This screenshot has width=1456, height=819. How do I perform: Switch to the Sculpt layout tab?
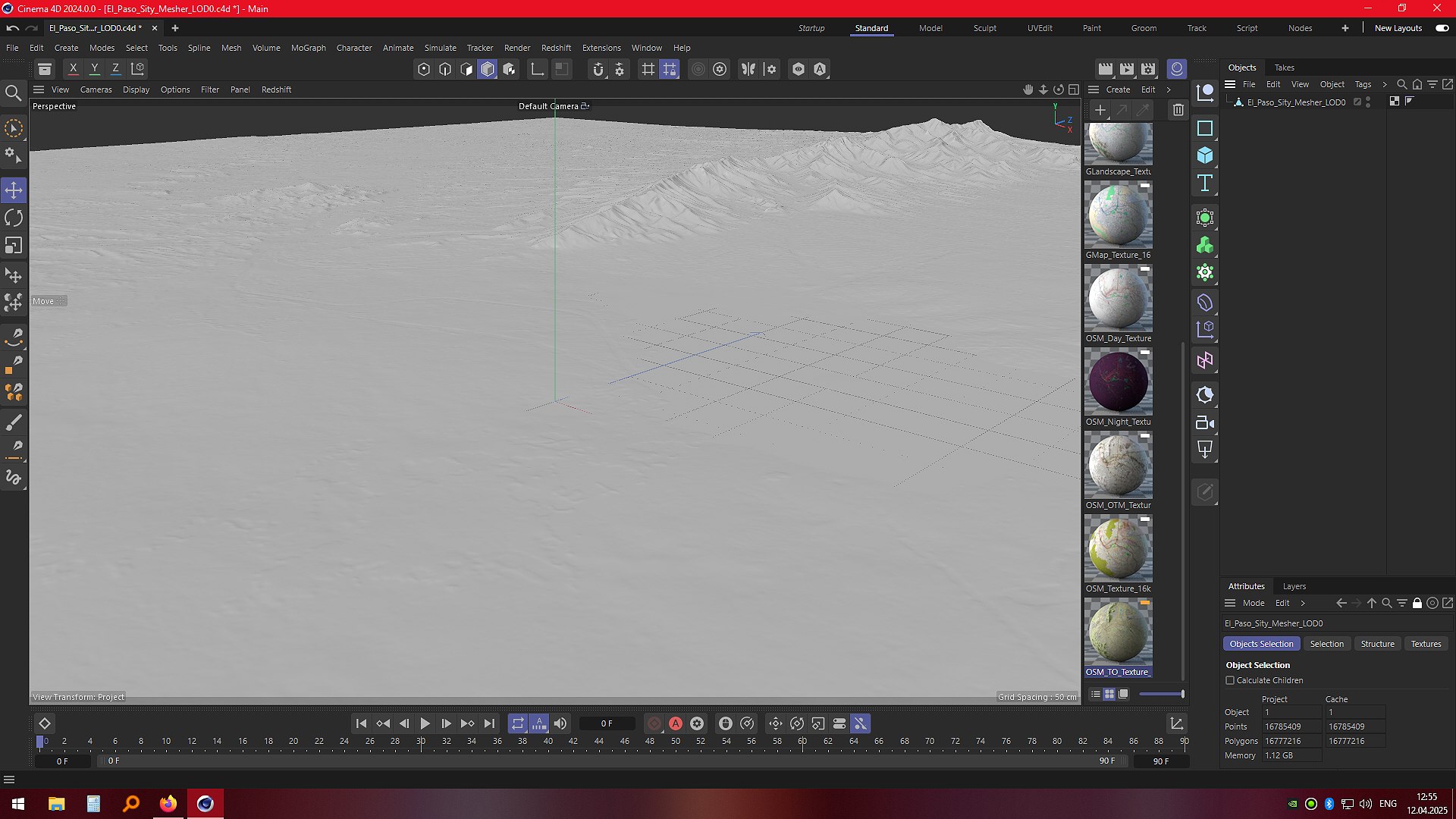pos(984,28)
